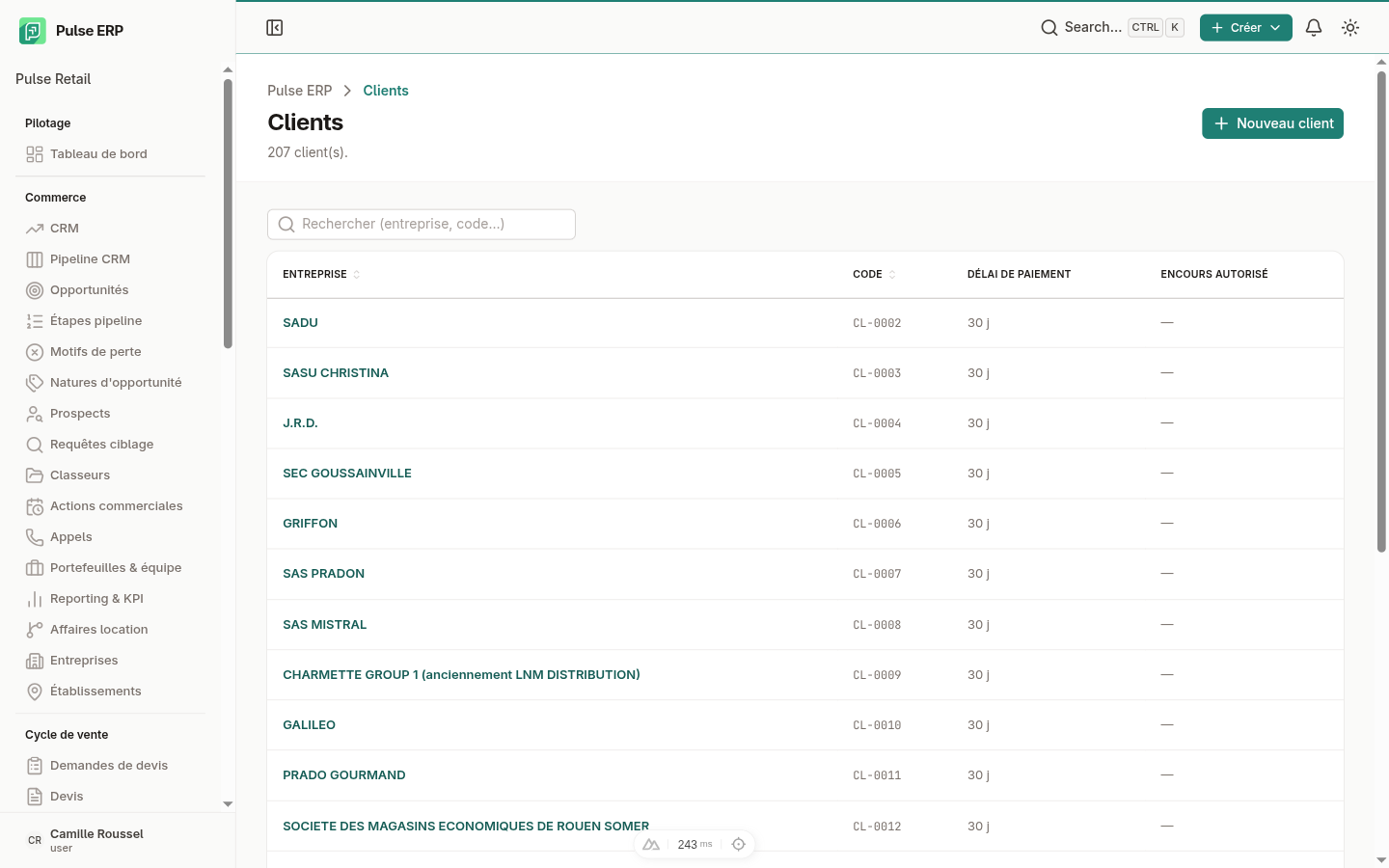Screen dimensions: 1389x868
Task: Open Actions commerciales calendar icon
Action: pos(35,506)
